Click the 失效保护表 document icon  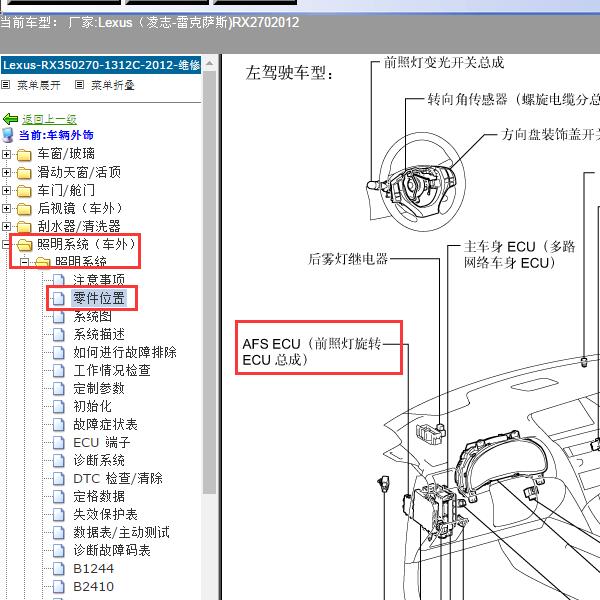[x=59, y=514]
